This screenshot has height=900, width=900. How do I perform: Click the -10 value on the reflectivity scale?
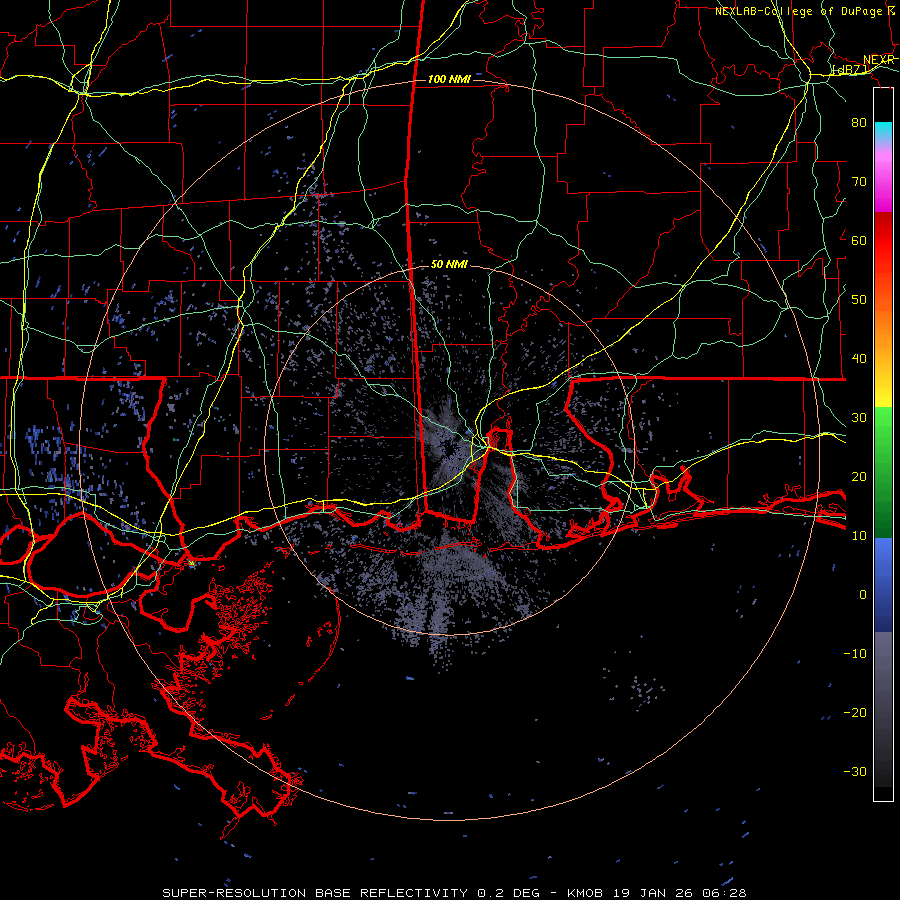[x=855, y=653]
